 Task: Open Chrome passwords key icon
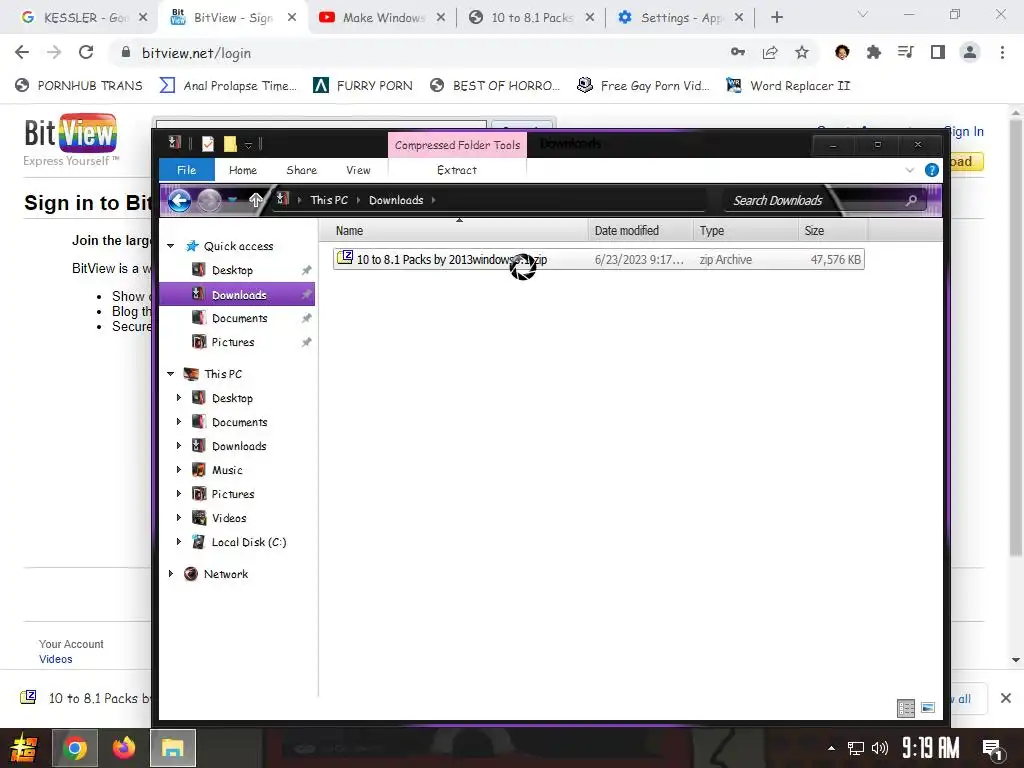(738, 52)
